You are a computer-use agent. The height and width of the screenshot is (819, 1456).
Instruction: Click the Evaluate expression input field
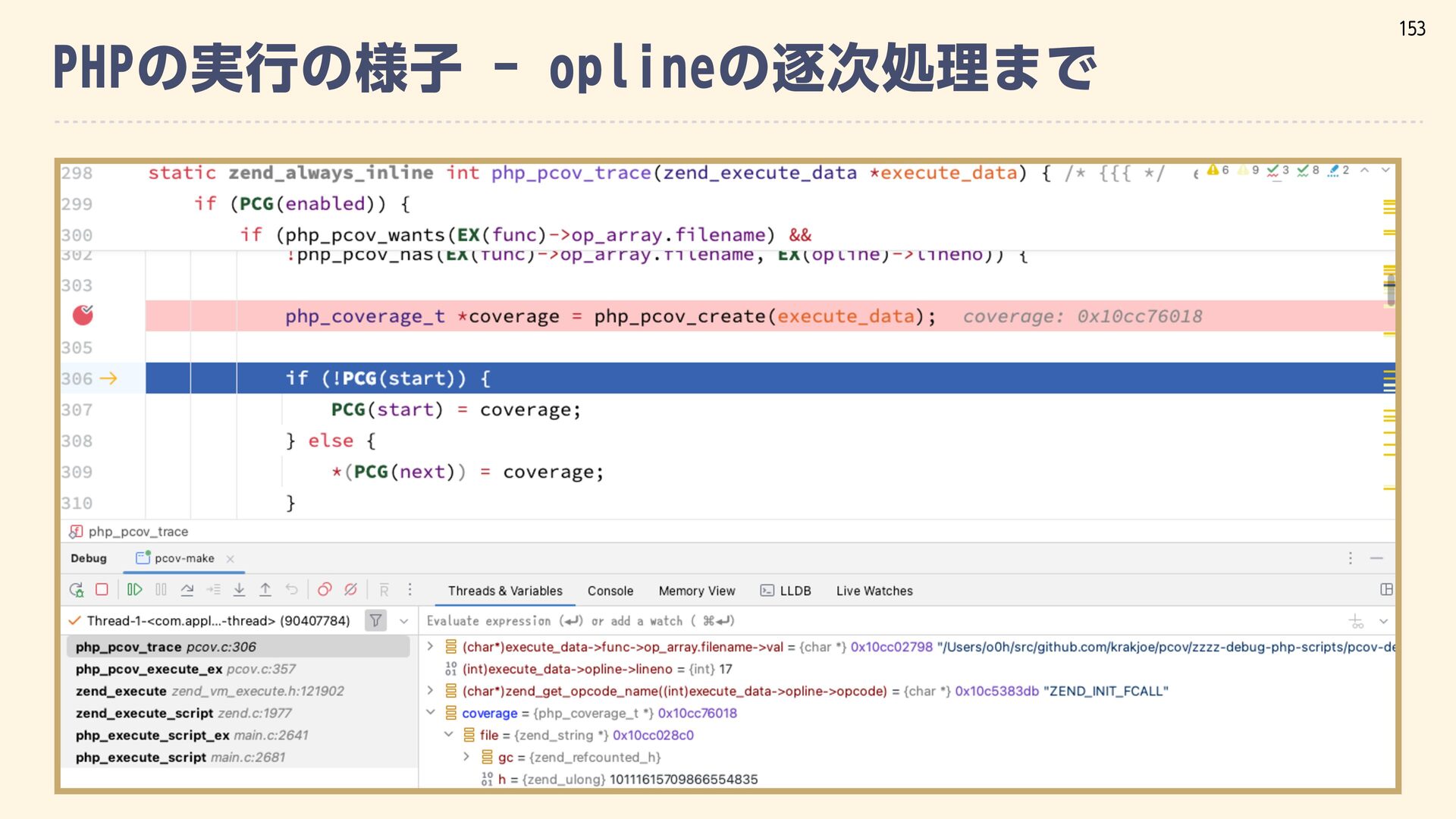[834, 621]
